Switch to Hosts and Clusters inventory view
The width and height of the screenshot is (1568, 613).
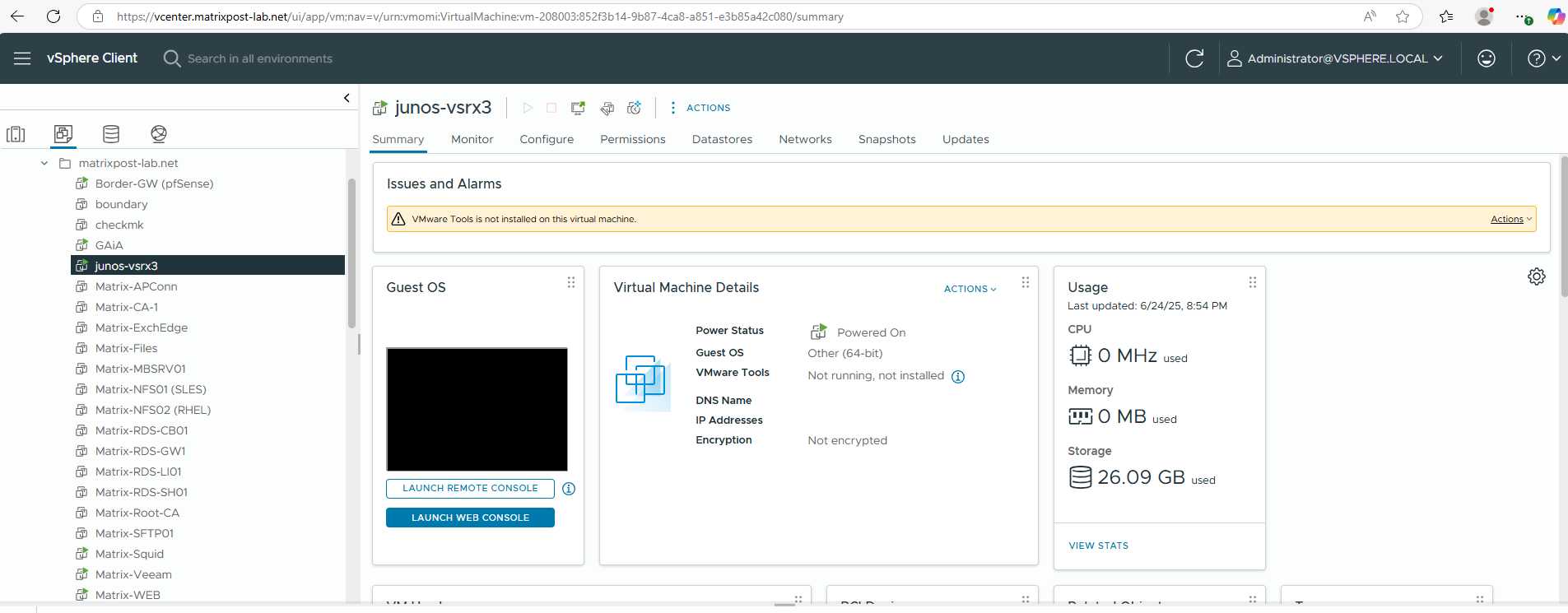[16, 134]
